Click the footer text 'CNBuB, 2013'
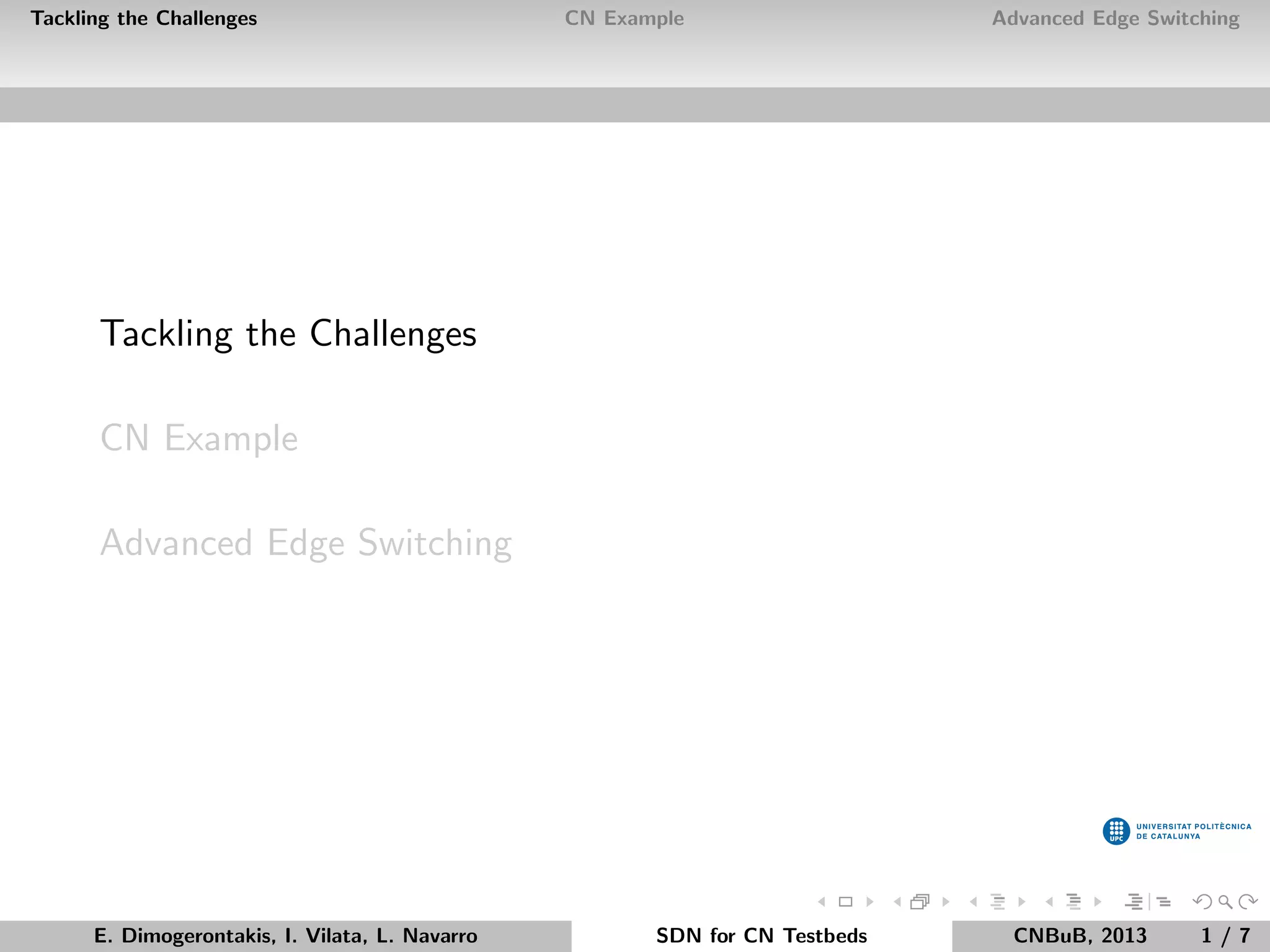 point(1080,936)
